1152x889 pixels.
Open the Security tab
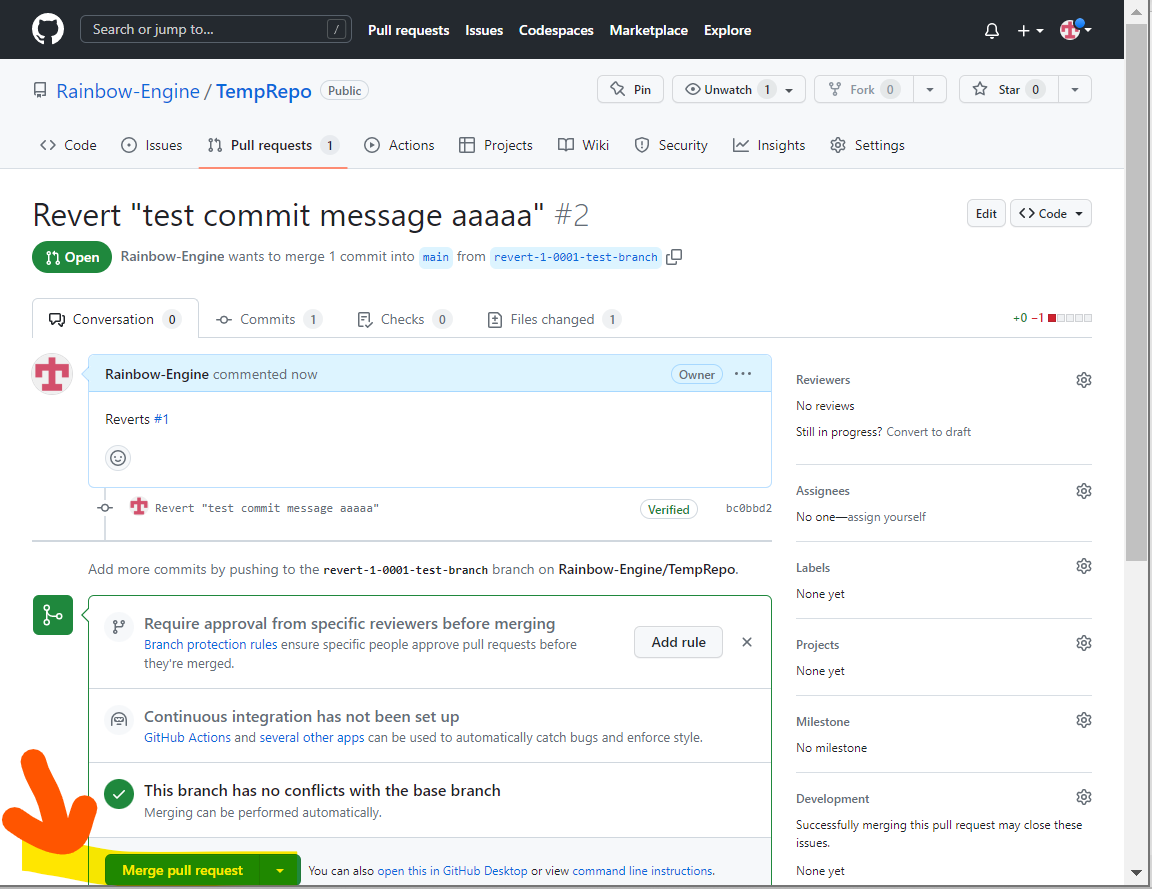coord(671,145)
